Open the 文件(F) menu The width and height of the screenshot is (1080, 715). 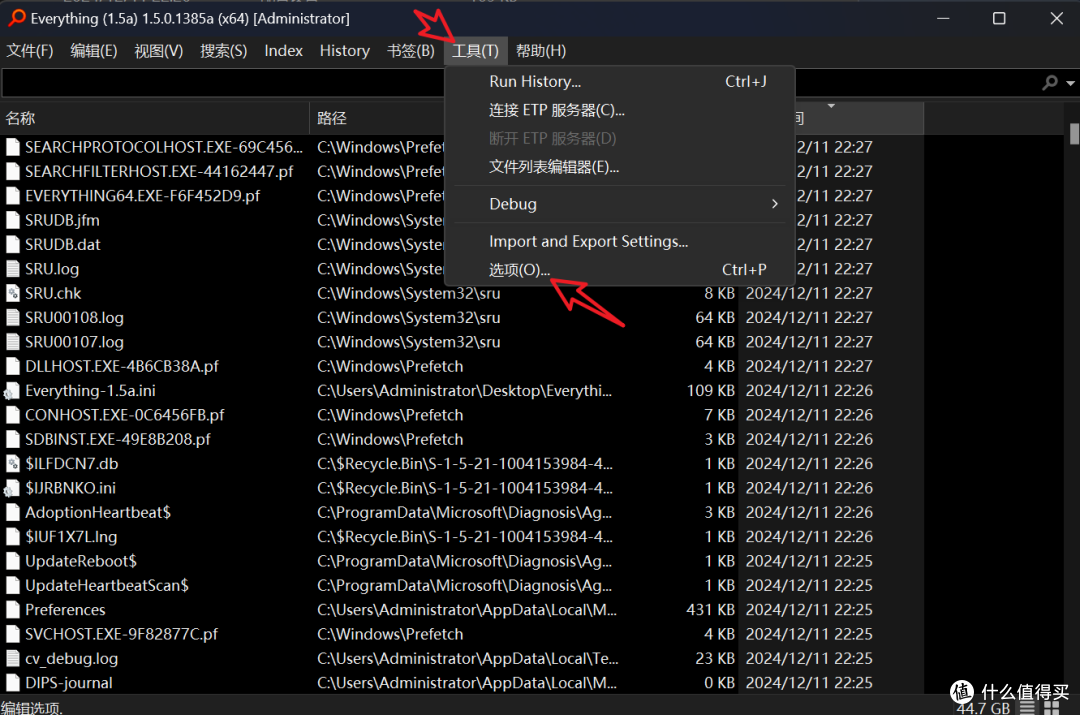pos(30,51)
